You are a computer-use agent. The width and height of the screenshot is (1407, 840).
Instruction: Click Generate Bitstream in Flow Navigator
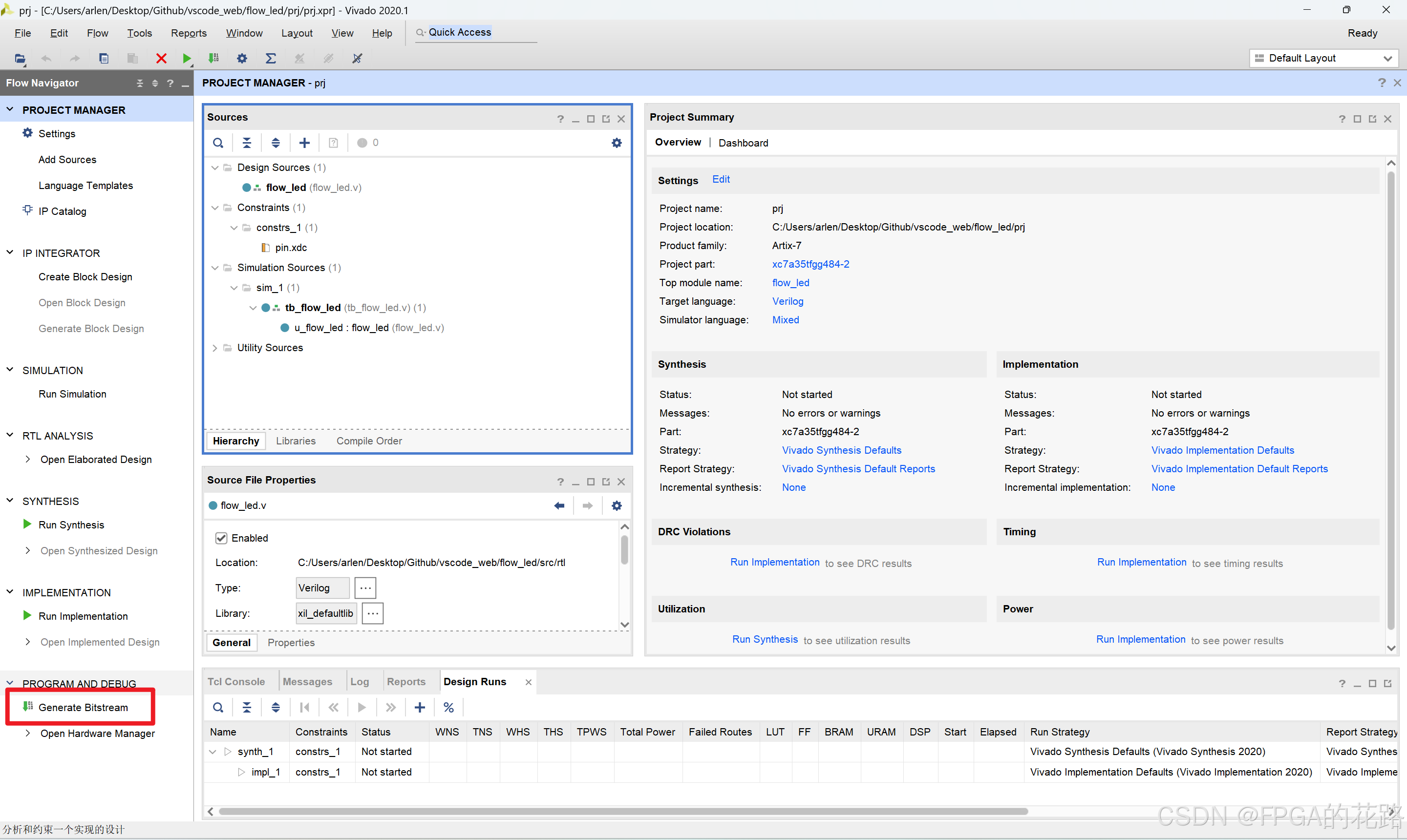tap(83, 708)
